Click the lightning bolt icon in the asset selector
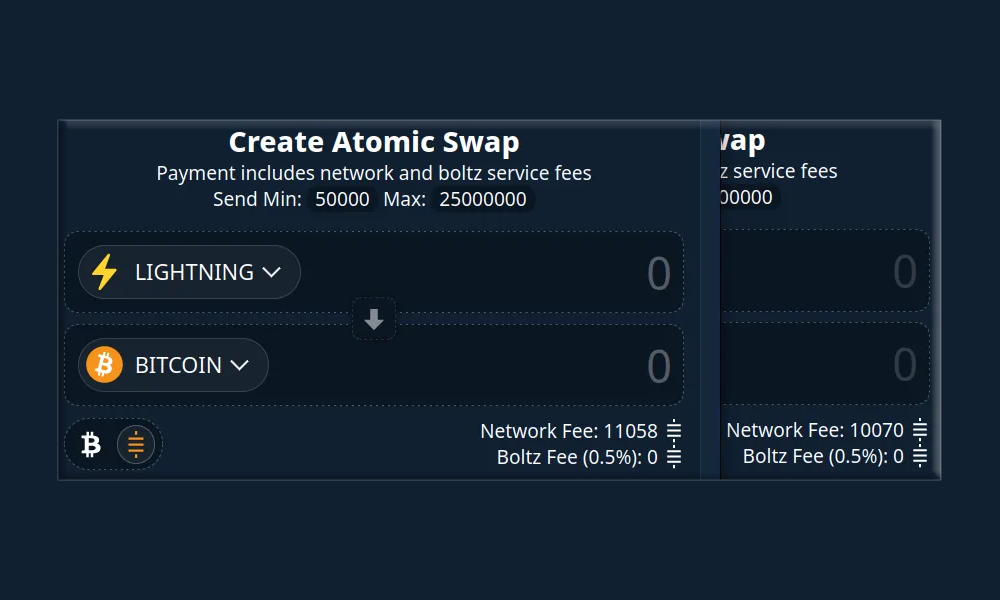This screenshot has width=1000, height=600. click(x=104, y=271)
